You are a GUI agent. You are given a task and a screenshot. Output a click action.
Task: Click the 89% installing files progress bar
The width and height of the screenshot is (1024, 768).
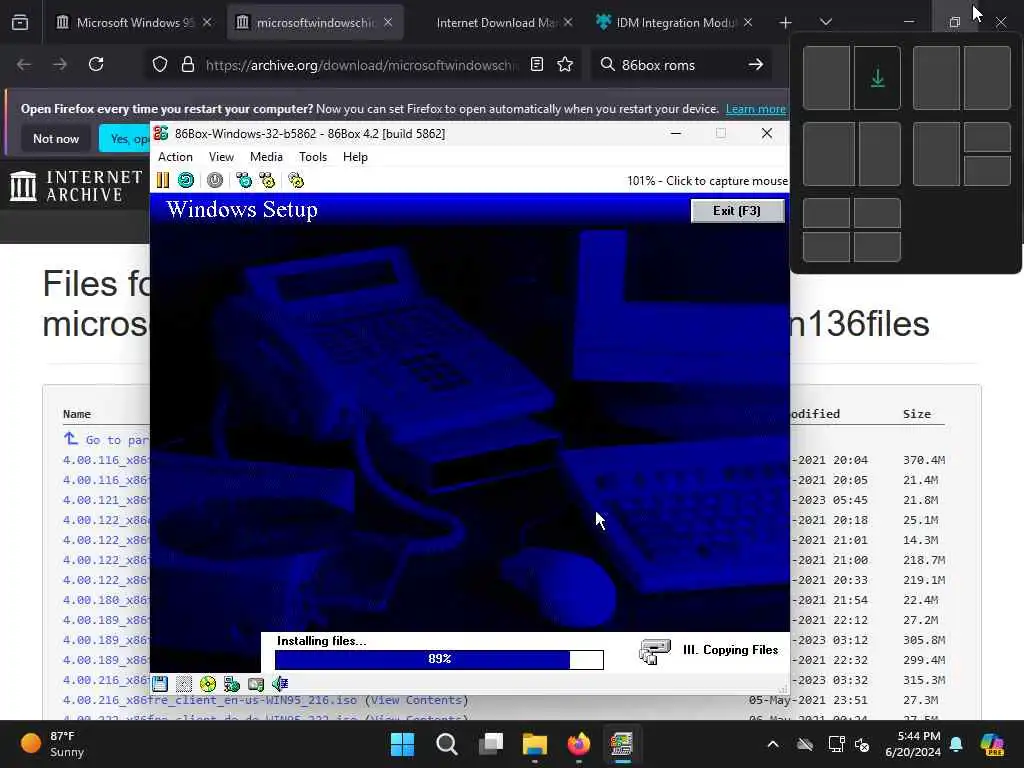tap(440, 660)
